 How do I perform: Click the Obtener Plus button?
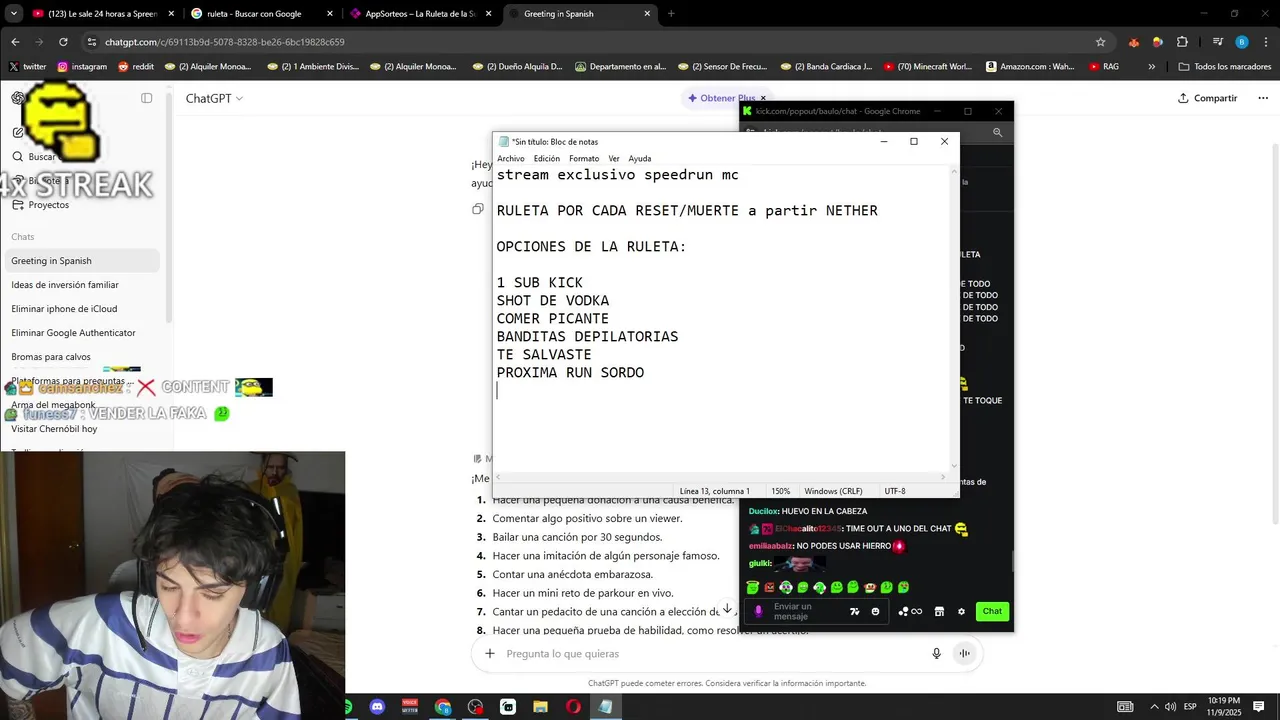pos(721,98)
